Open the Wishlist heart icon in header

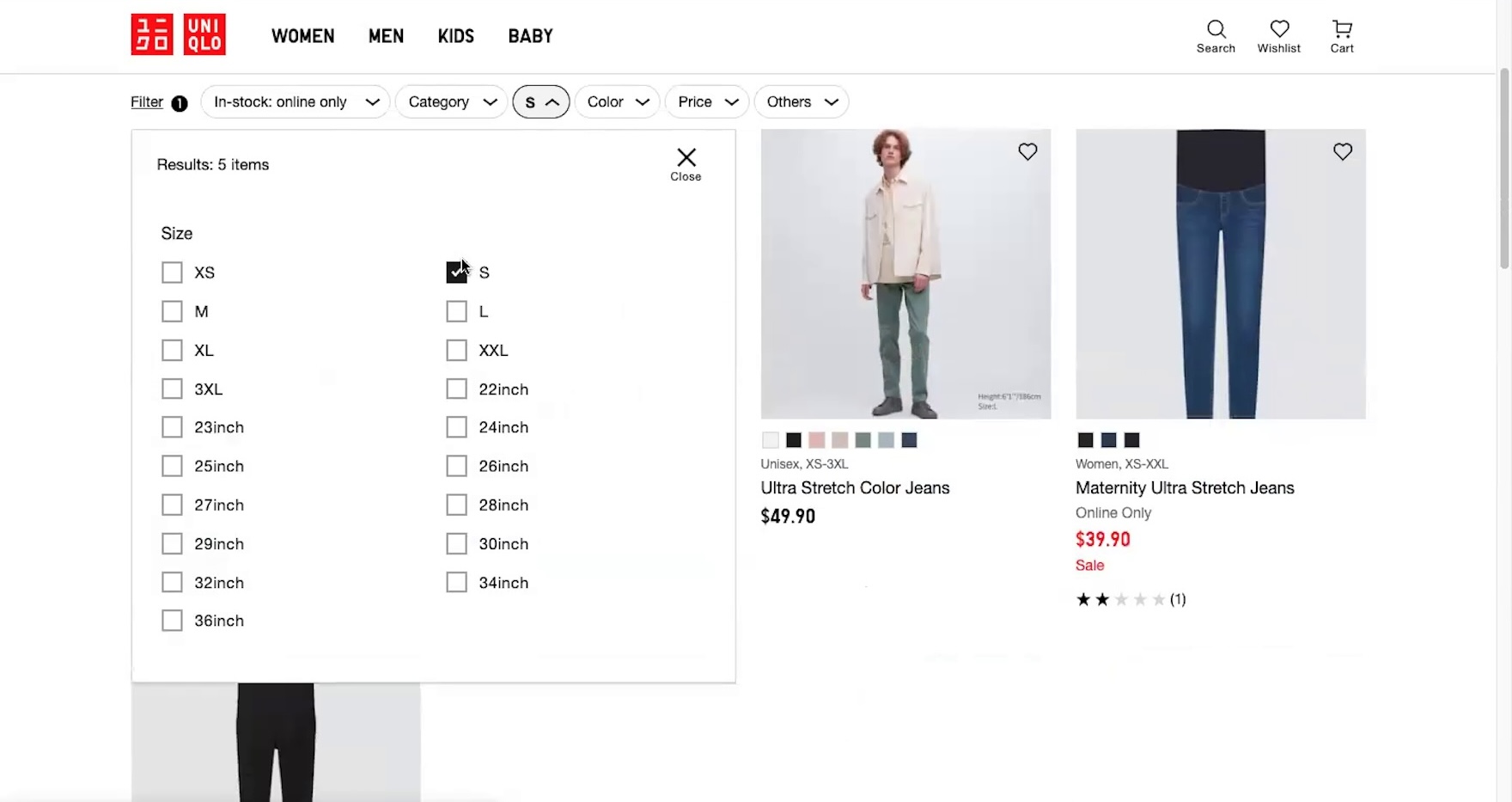1278,36
